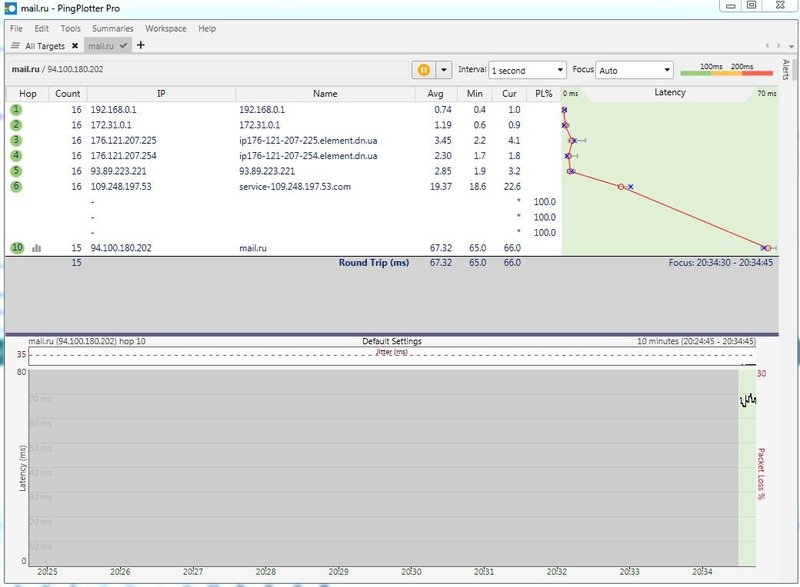800x587 pixels.
Task: Click the hop 5 green circle icon
Action: point(16,171)
